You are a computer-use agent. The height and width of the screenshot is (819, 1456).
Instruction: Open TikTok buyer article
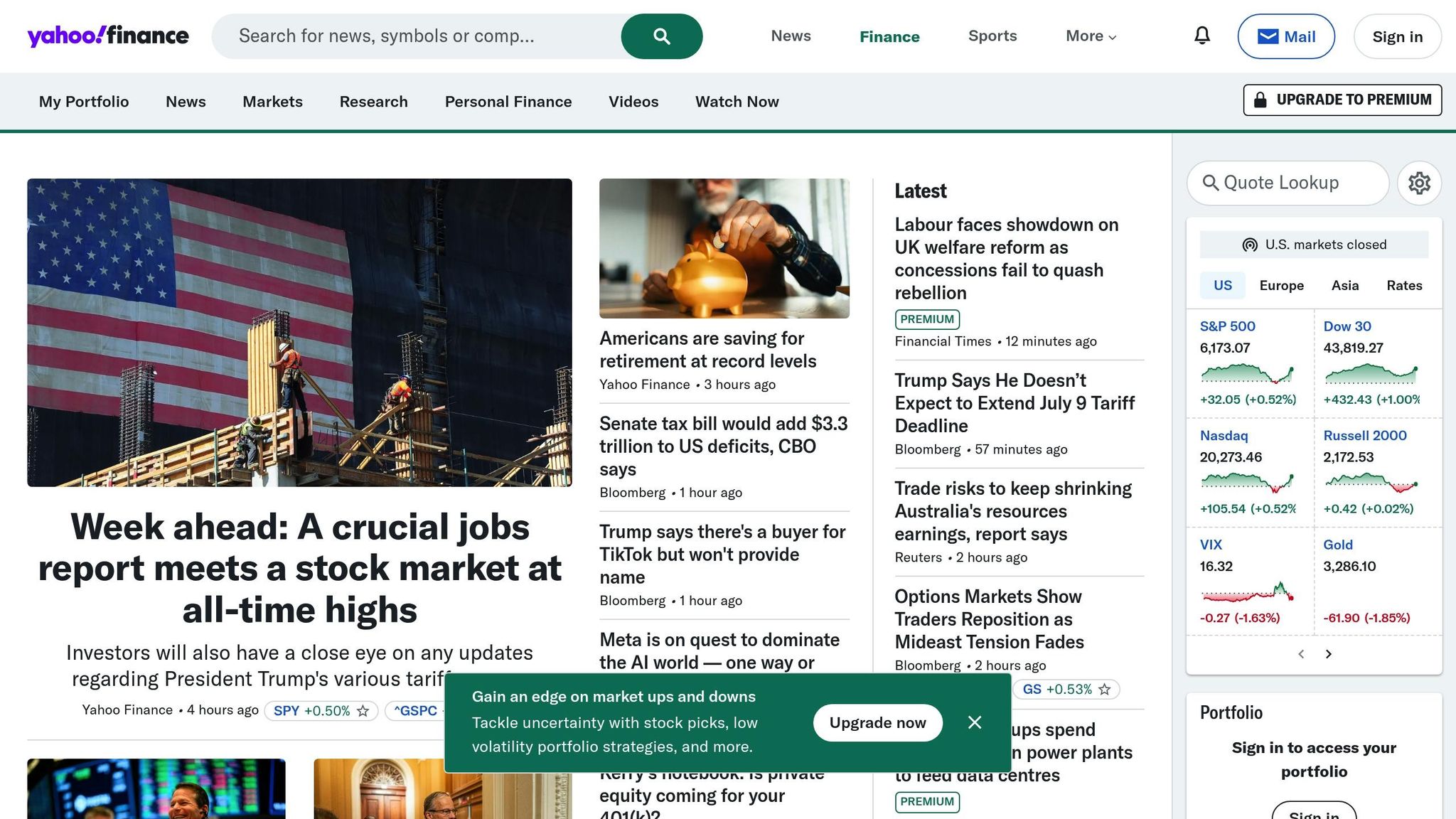722,555
